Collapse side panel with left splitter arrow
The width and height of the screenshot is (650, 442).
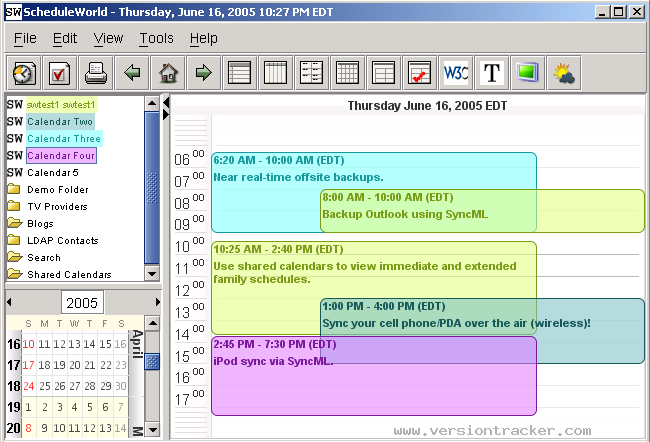(x=166, y=102)
